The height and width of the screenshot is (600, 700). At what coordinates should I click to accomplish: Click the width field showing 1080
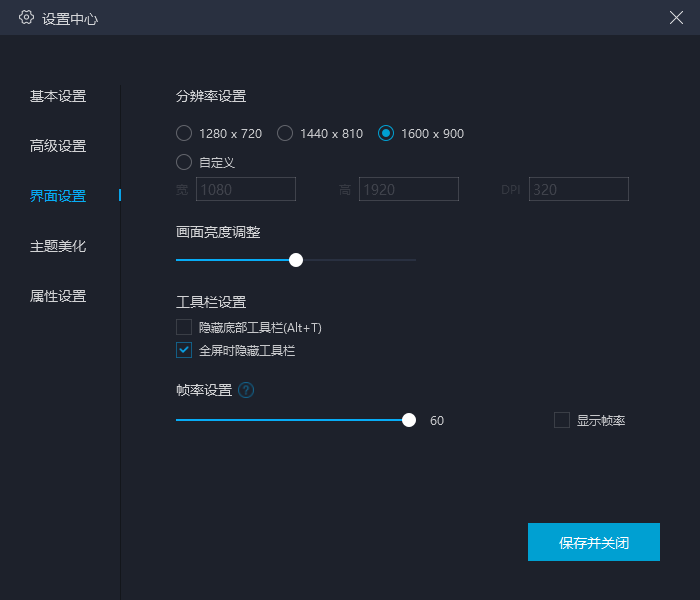tap(246, 189)
